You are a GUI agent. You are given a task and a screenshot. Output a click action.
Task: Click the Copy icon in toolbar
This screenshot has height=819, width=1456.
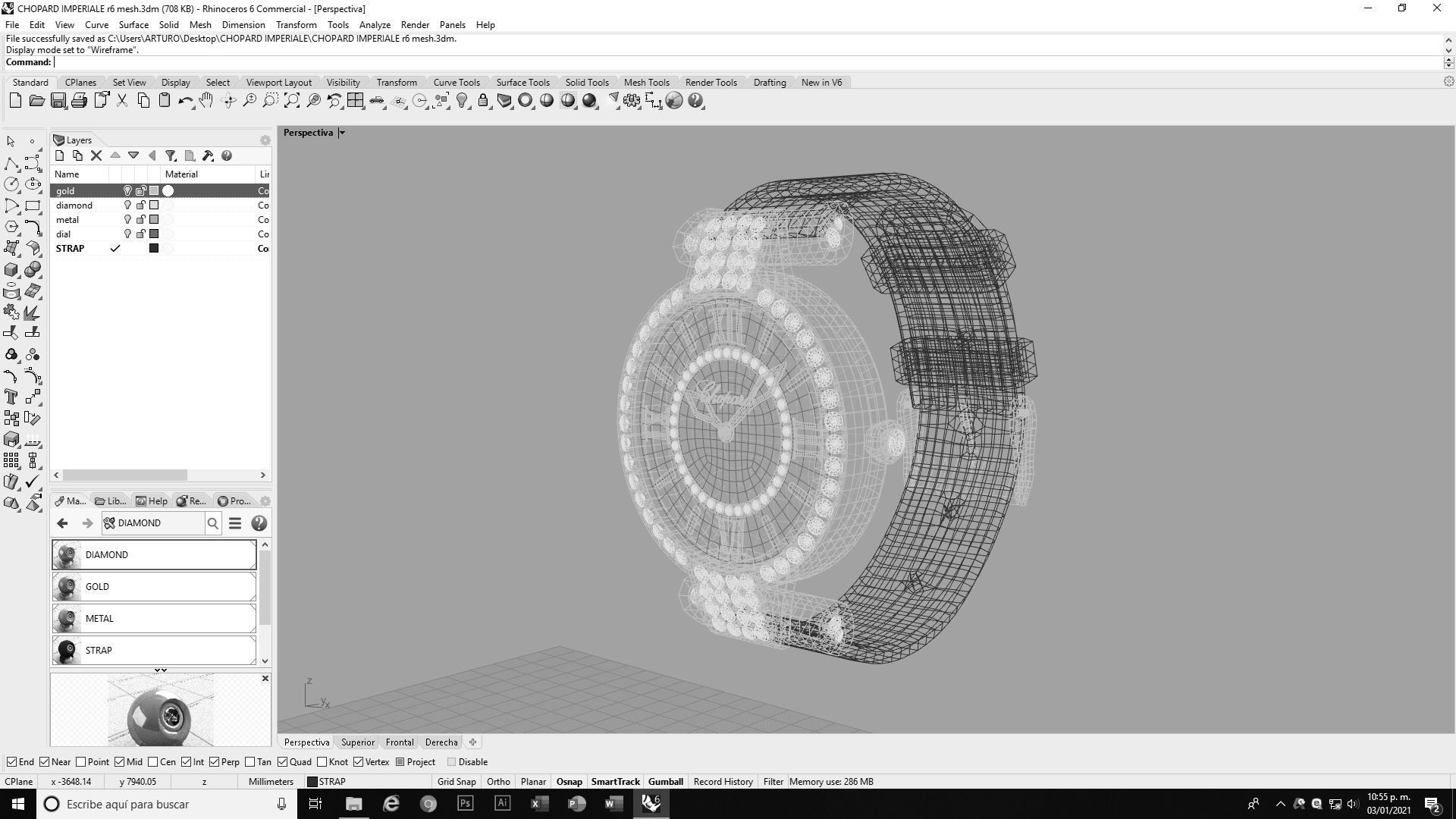(143, 100)
